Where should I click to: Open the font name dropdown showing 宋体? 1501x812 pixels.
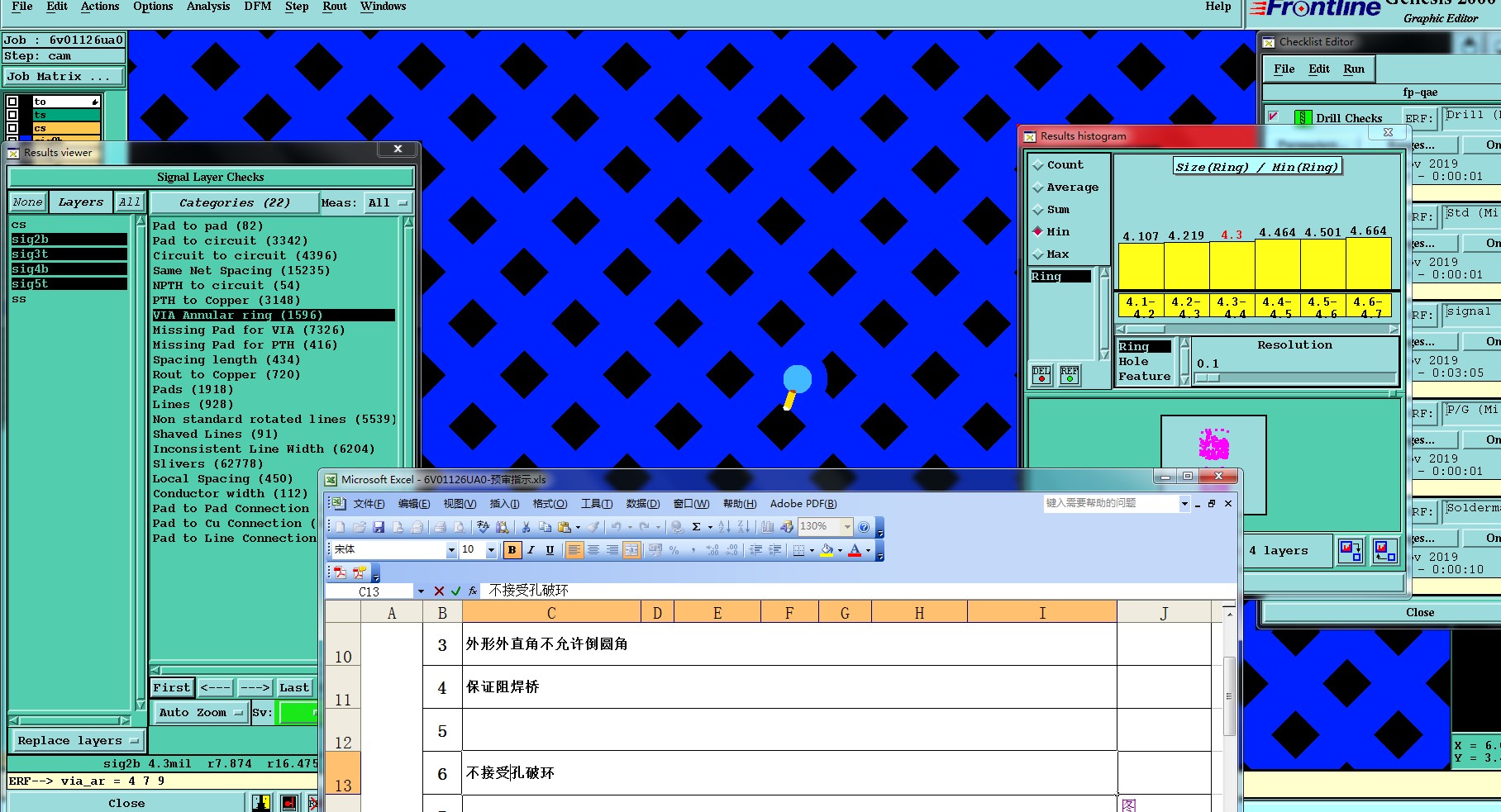click(451, 550)
